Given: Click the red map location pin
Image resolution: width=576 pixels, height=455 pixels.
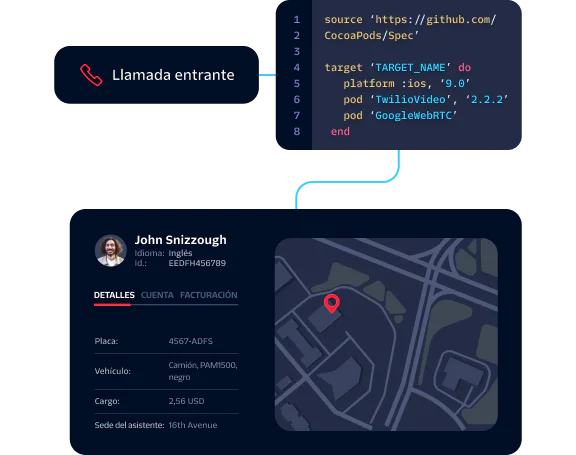Looking at the screenshot, I should [x=332, y=303].
